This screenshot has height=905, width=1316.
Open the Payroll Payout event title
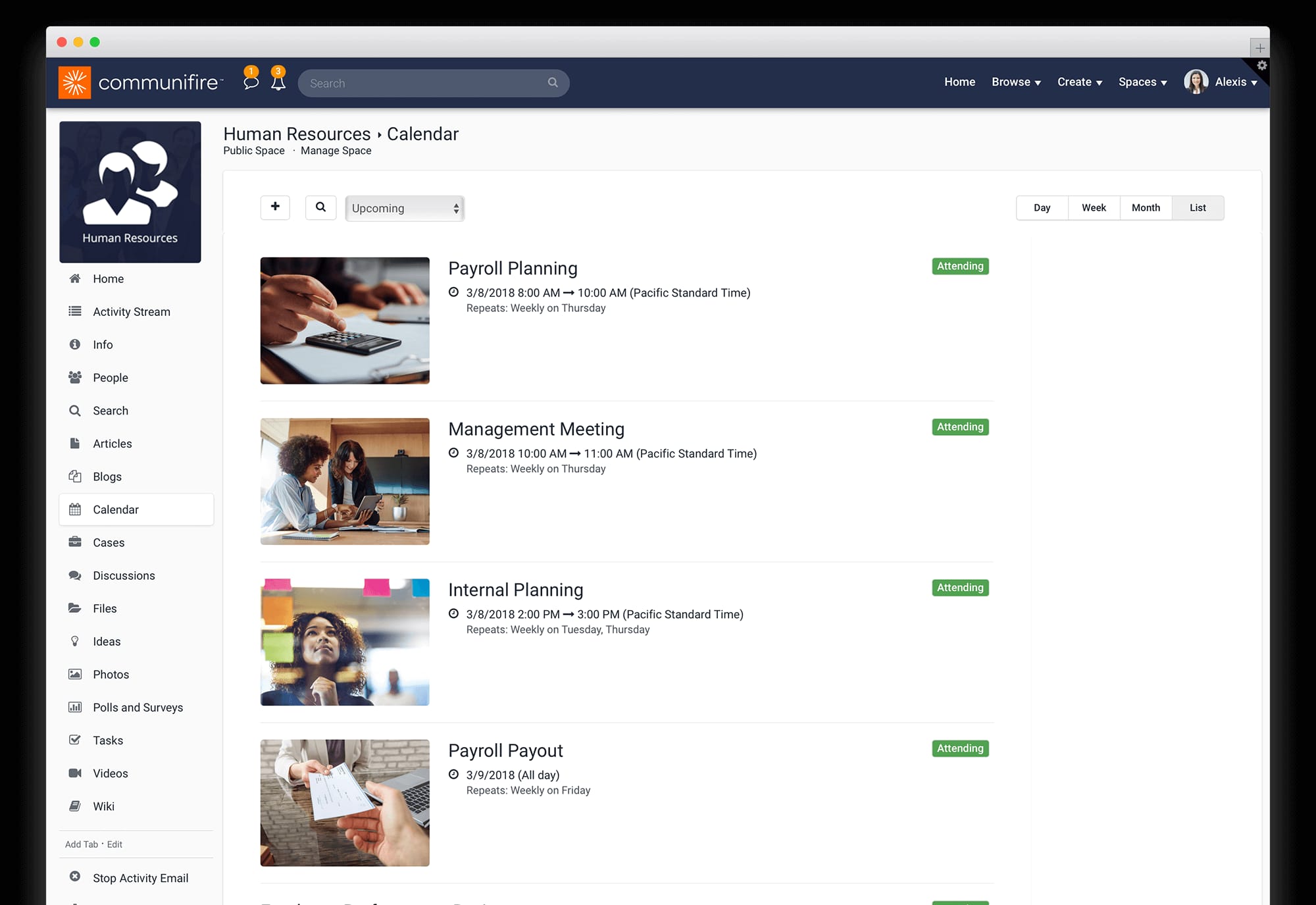[x=505, y=750]
